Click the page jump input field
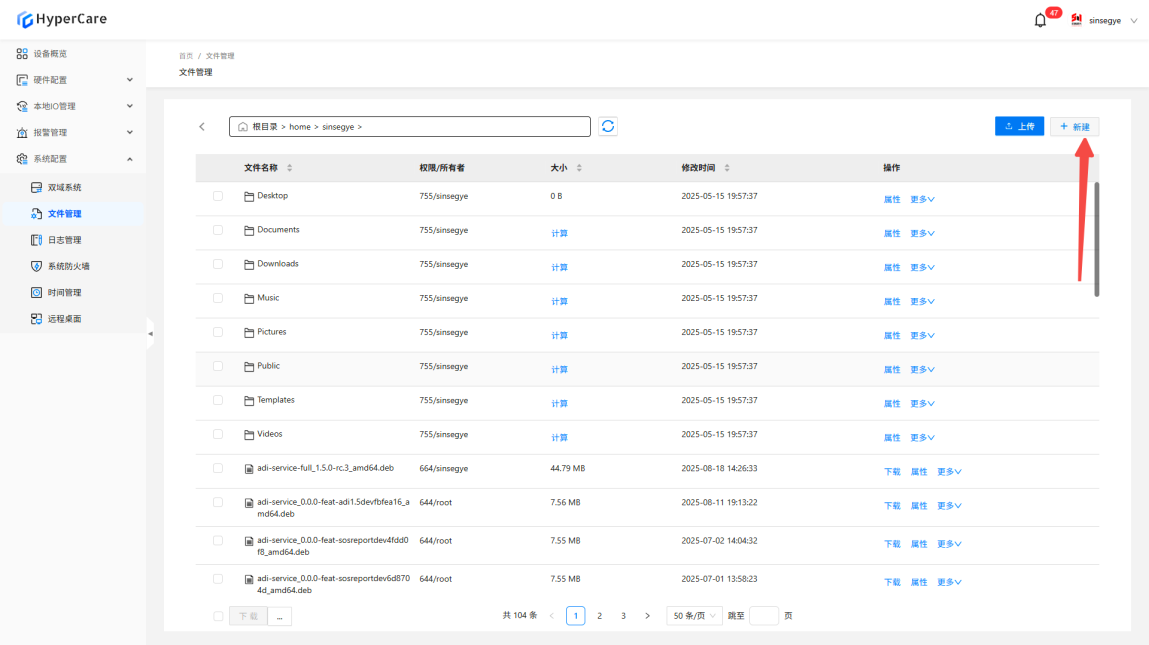 [x=763, y=616]
